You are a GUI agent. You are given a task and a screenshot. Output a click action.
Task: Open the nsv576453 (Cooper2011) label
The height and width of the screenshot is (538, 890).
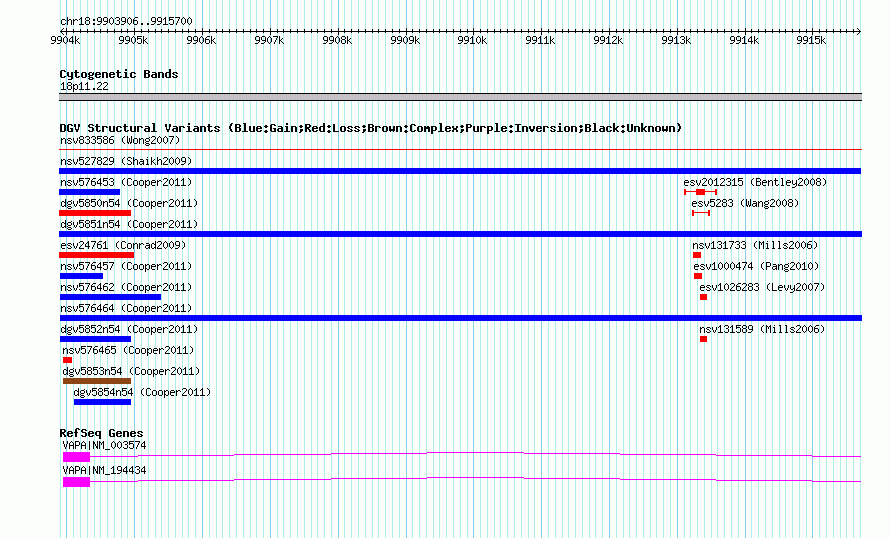(126, 182)
